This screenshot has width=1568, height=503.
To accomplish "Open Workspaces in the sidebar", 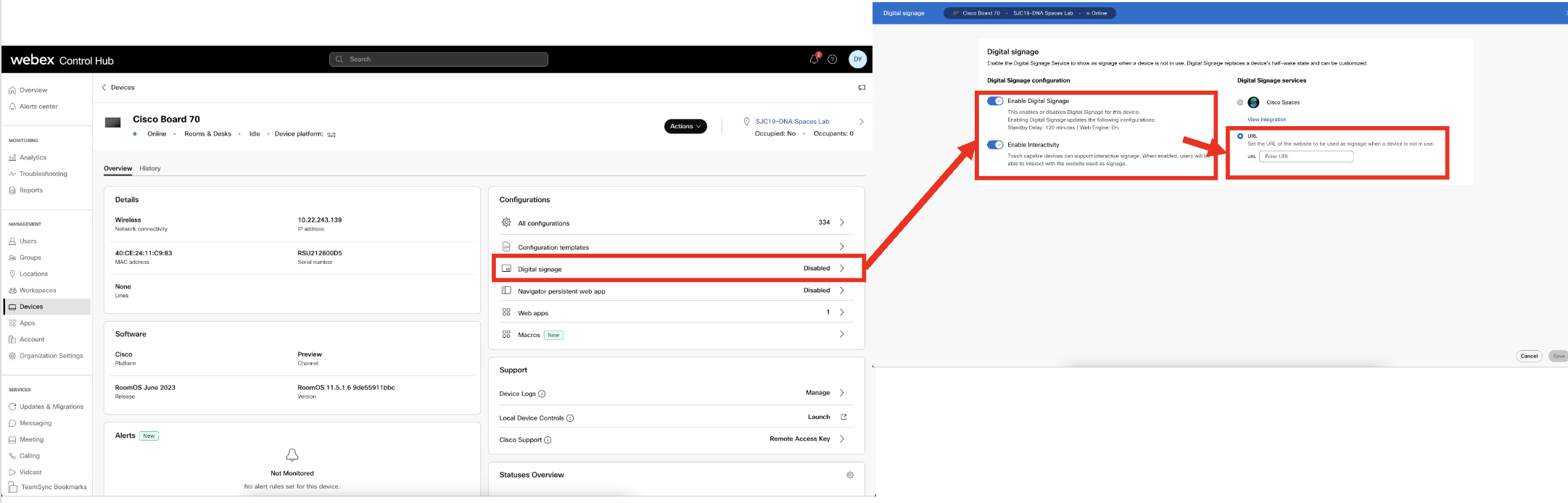I will click(38, 291).
